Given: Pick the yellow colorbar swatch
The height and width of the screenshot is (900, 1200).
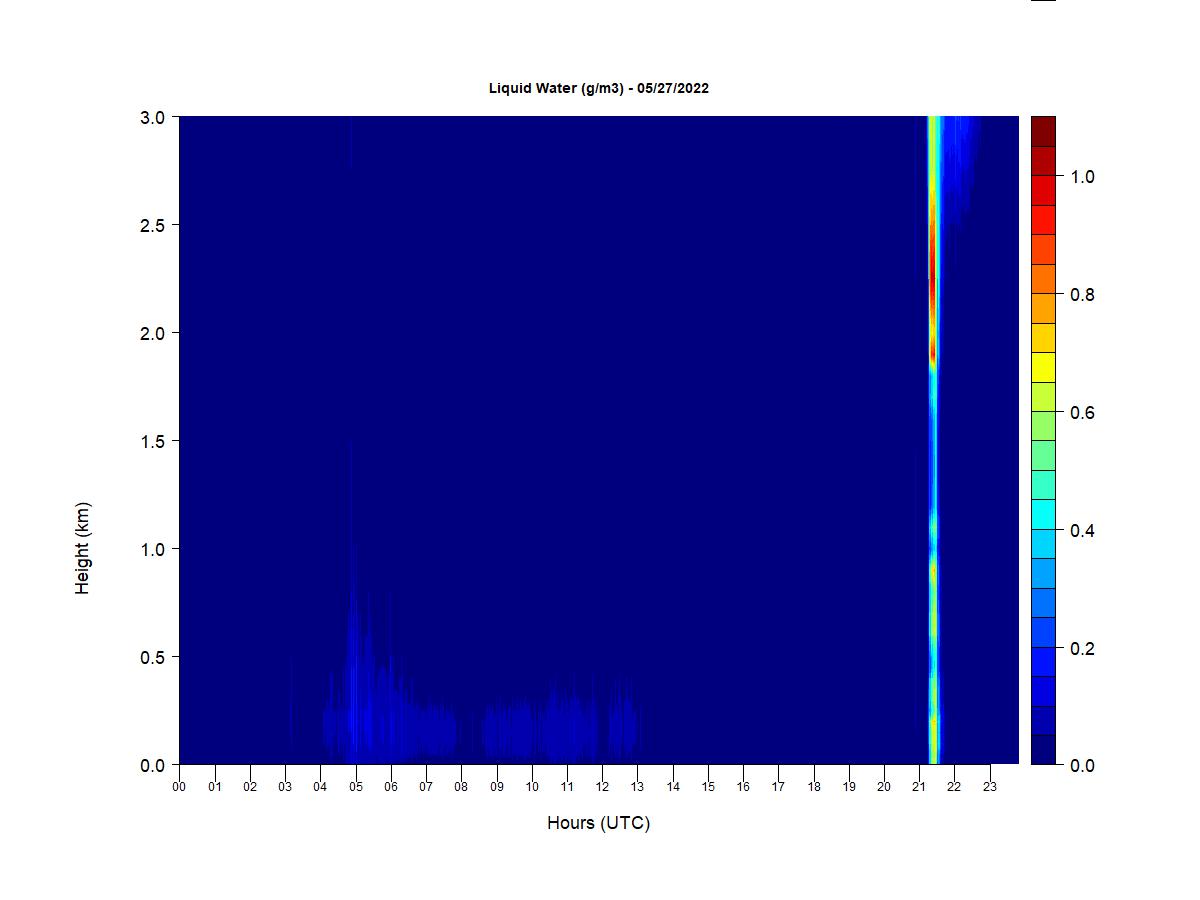Looking at the screenshot, I should click(x=1043, y=368).
